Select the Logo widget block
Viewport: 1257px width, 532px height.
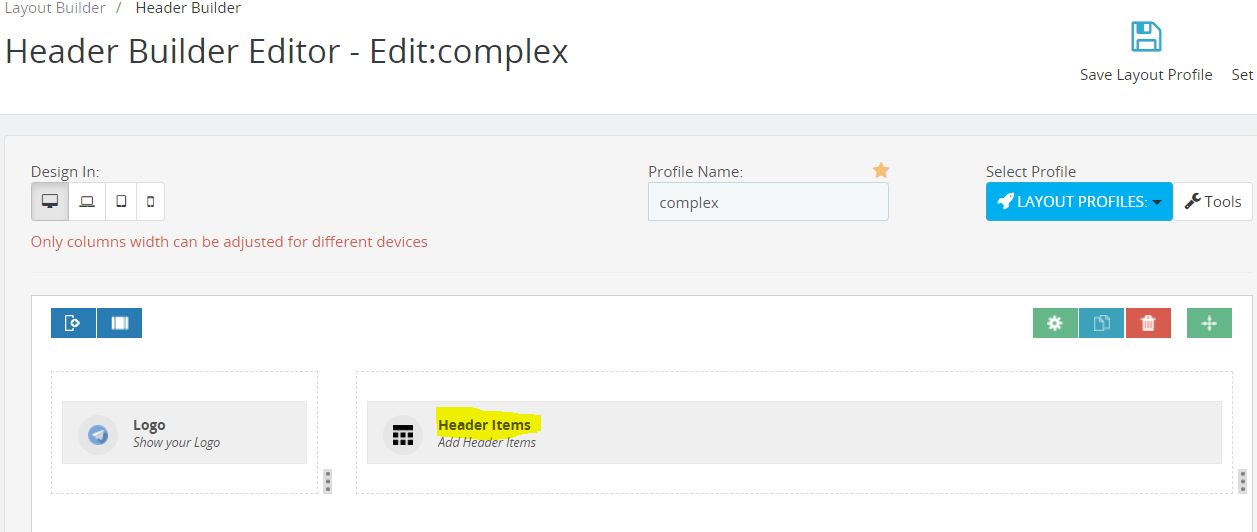184,433
